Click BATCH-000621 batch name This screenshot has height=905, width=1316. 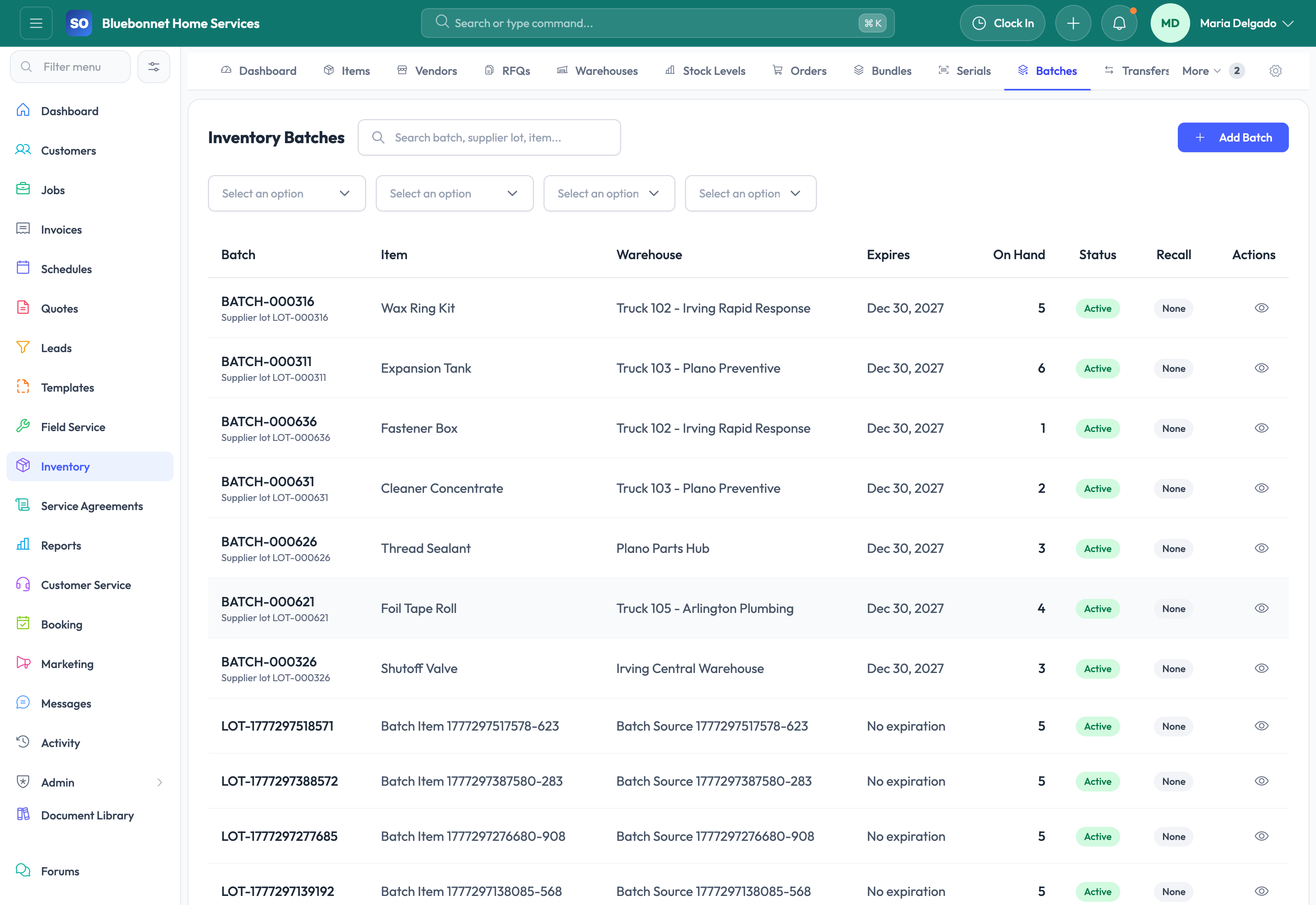pos(267,602)
